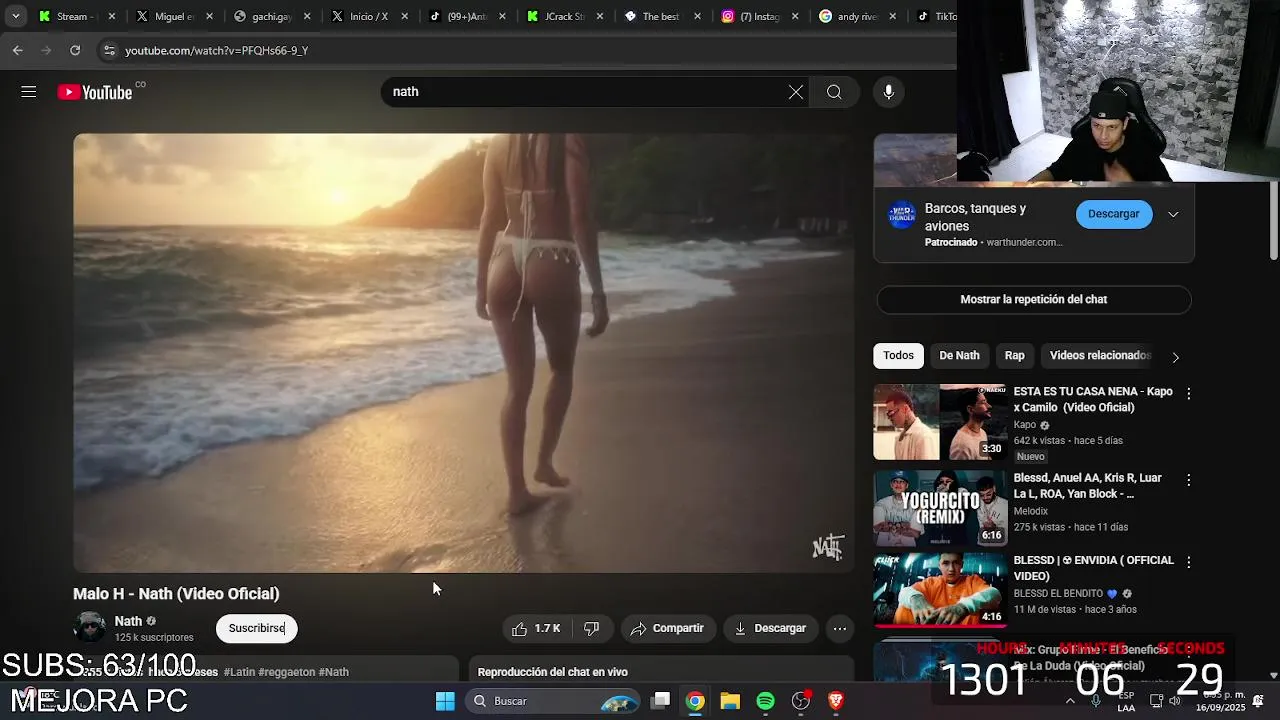Image resolution: width=1280 pixels, height=720 pixels.
Task: Open File Explorer from the taskbar
Action: [x=730, y=701]
